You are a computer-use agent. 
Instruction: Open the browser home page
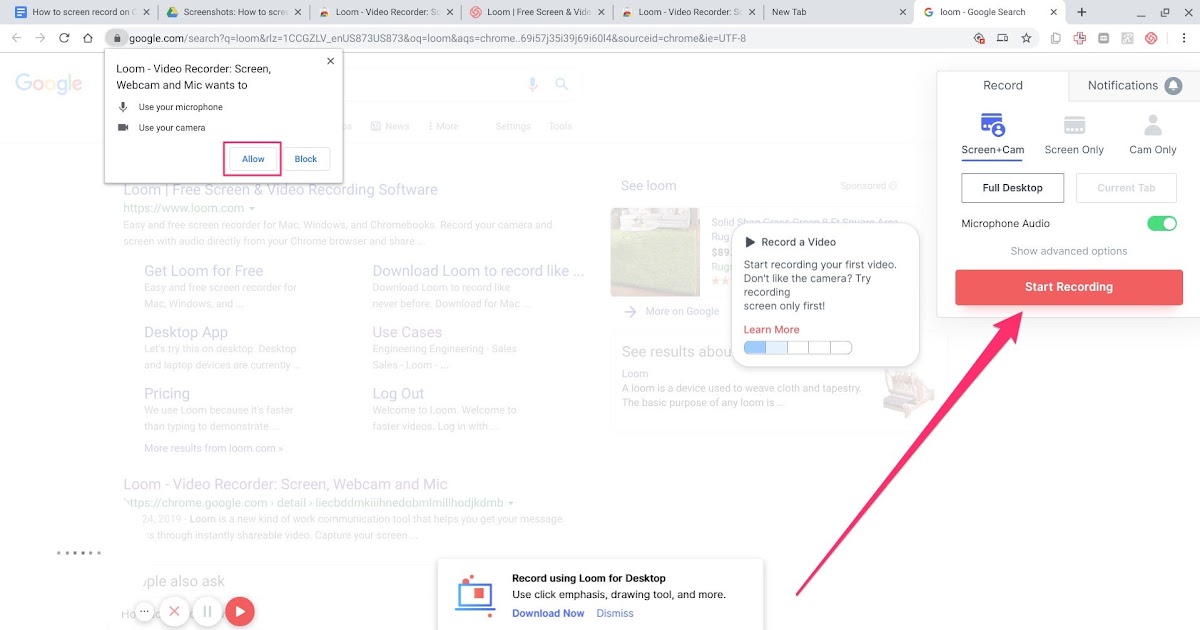click(88, 38)
